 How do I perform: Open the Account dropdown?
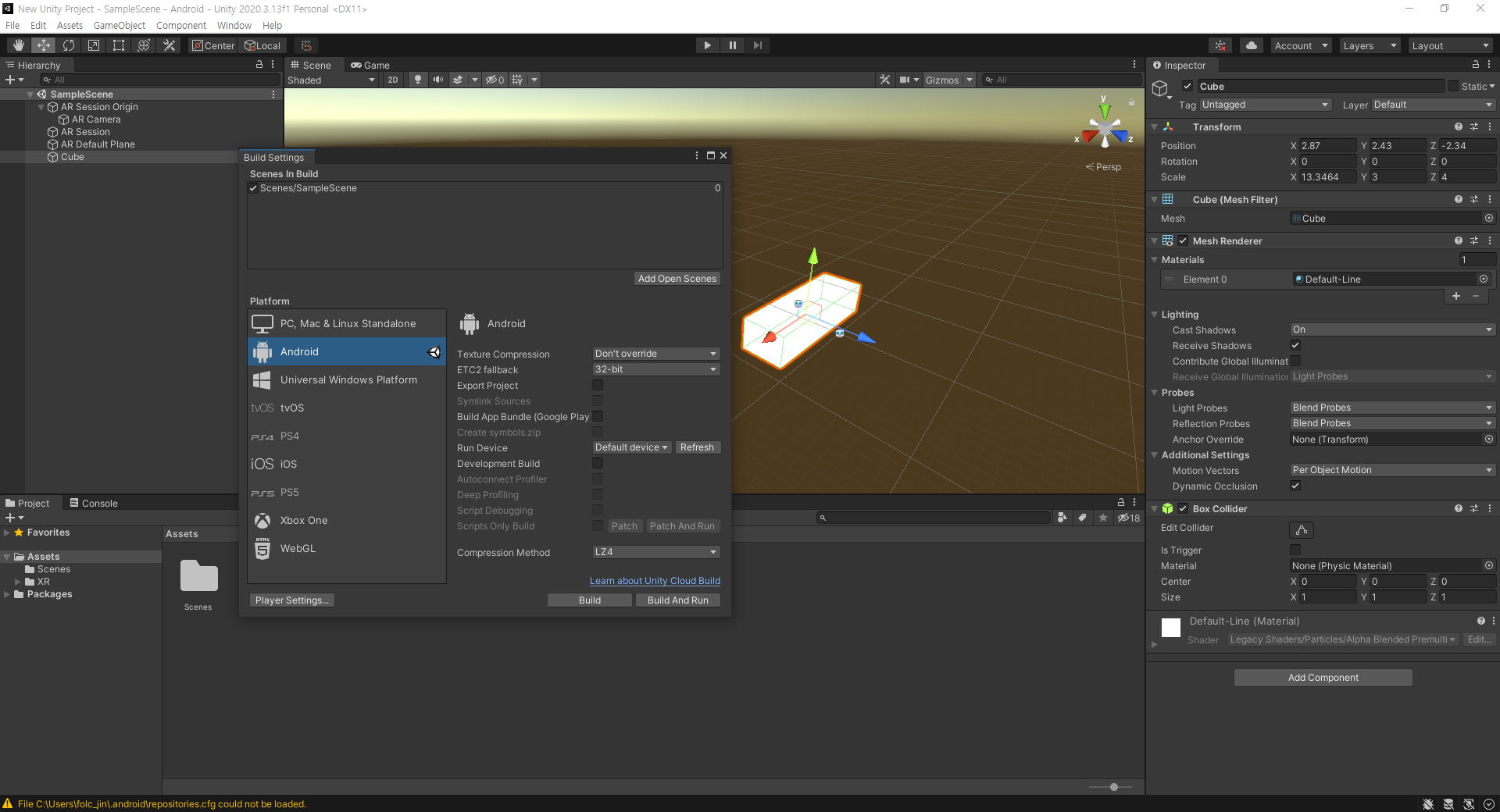tap(1301, 45)
